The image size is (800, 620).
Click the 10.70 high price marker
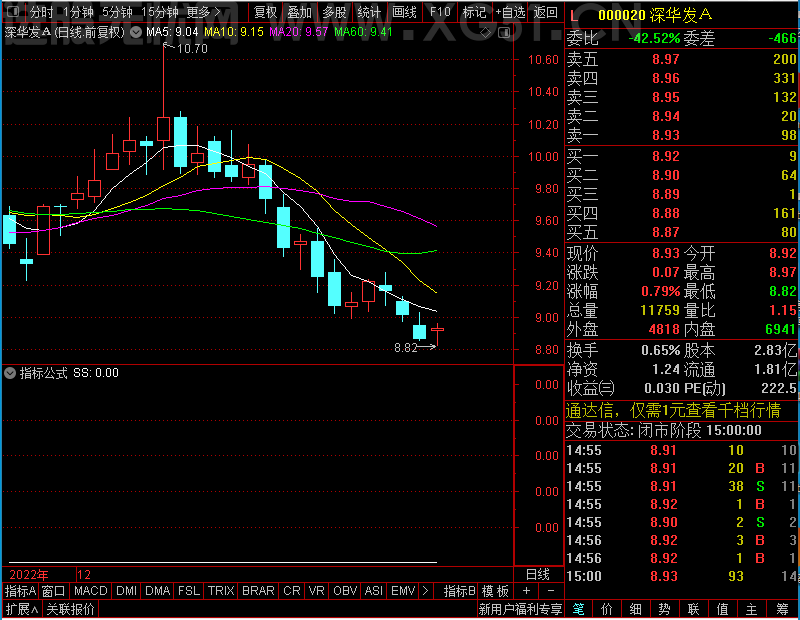pyautogui.click(x=192, y=49)
